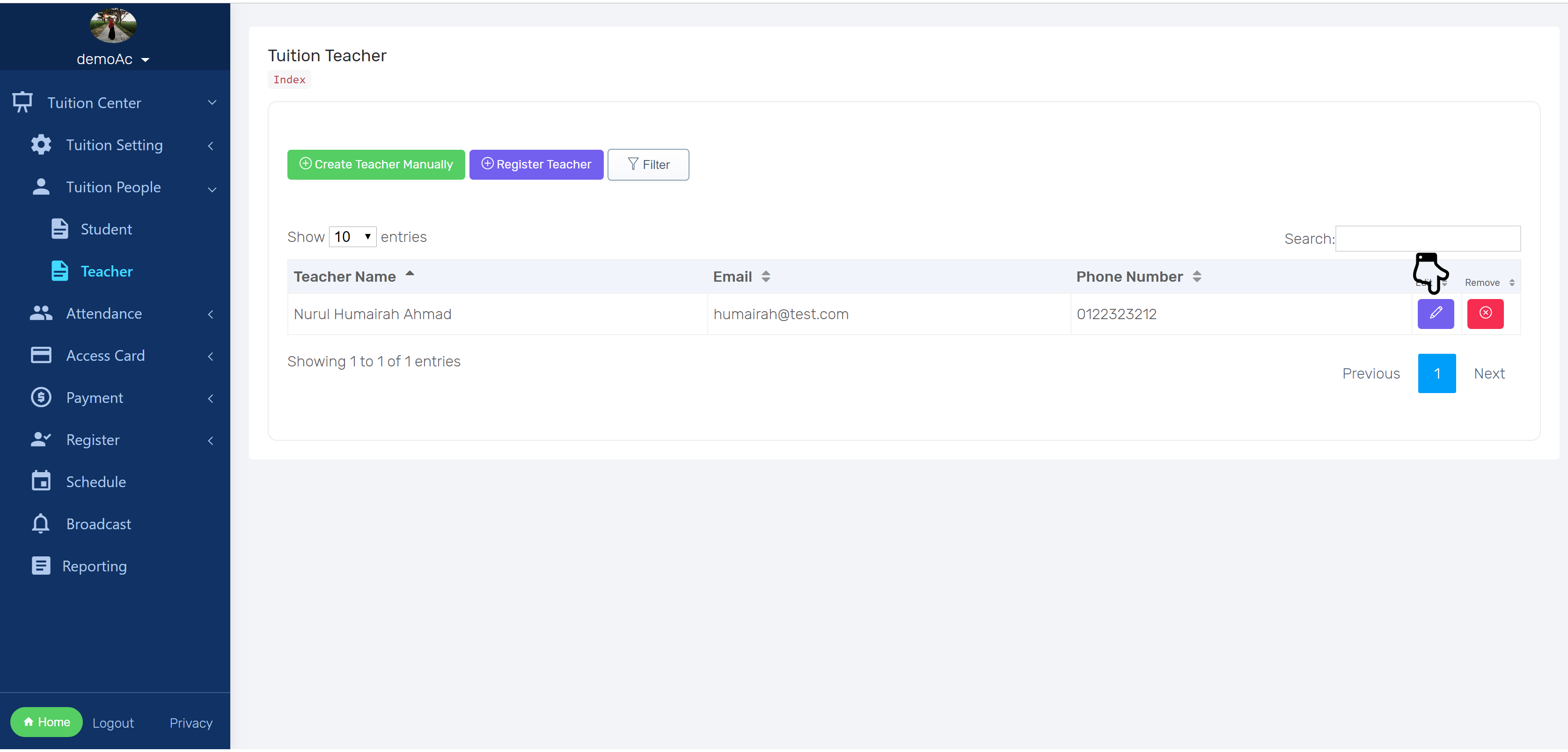The height and width of the screenshot is (752, 1568).
Task: Click the Register Teacher button
Action: [536, 165]
